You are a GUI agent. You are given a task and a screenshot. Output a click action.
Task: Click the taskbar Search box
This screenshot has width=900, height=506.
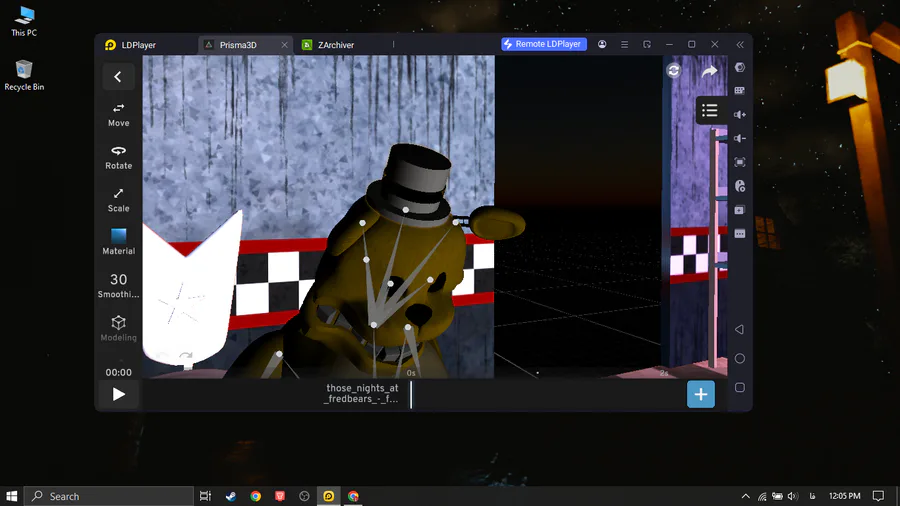108,496
